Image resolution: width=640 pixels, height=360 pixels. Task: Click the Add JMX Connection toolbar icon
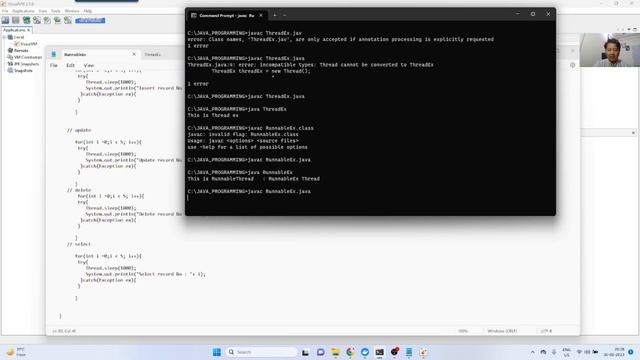27,20
